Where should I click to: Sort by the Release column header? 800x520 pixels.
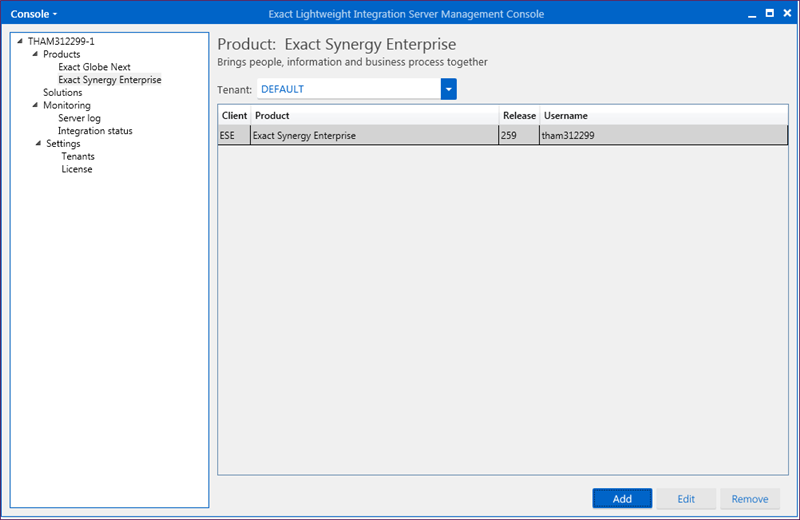(x=519, y=115)
